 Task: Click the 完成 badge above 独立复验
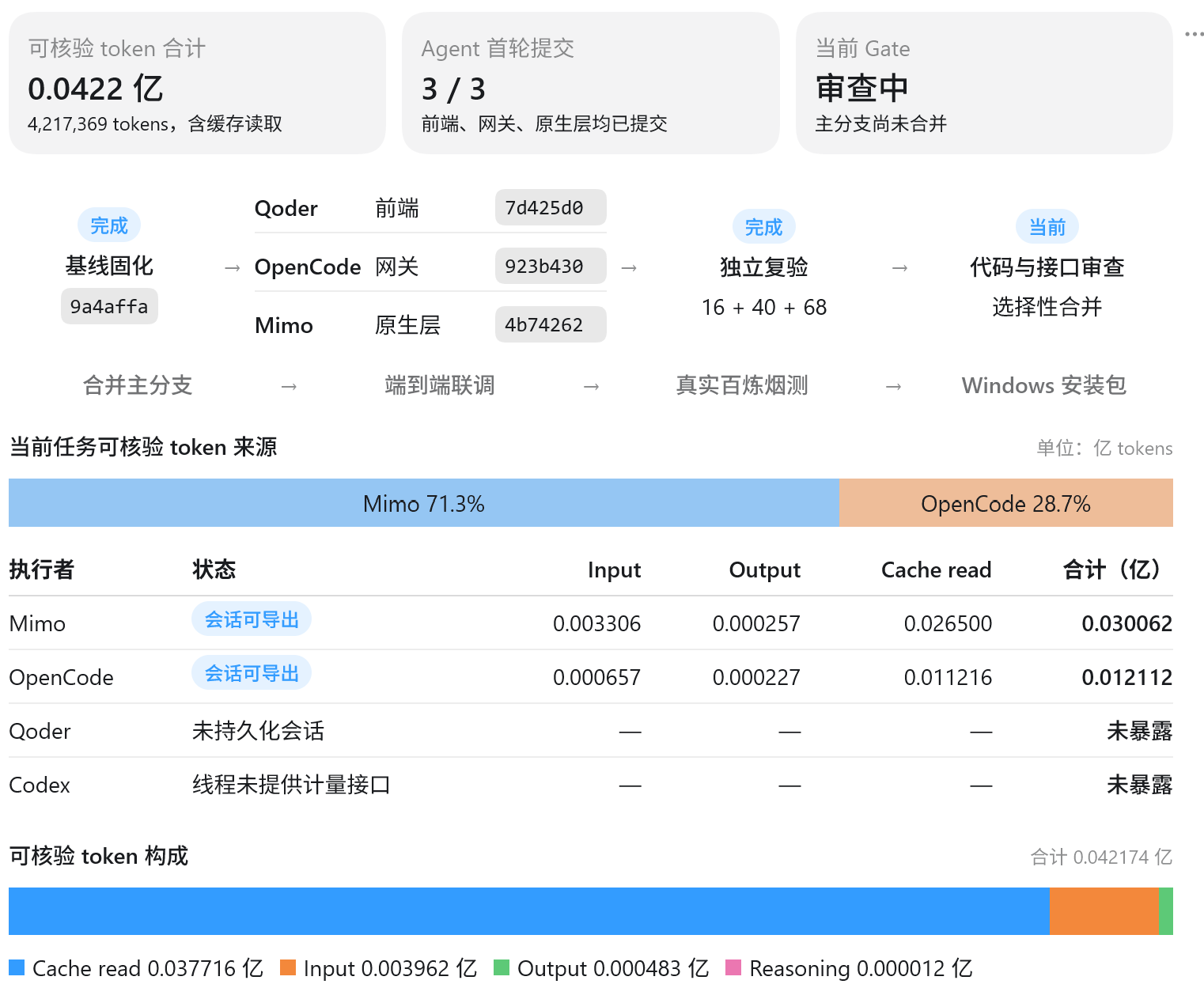(763, 227)
